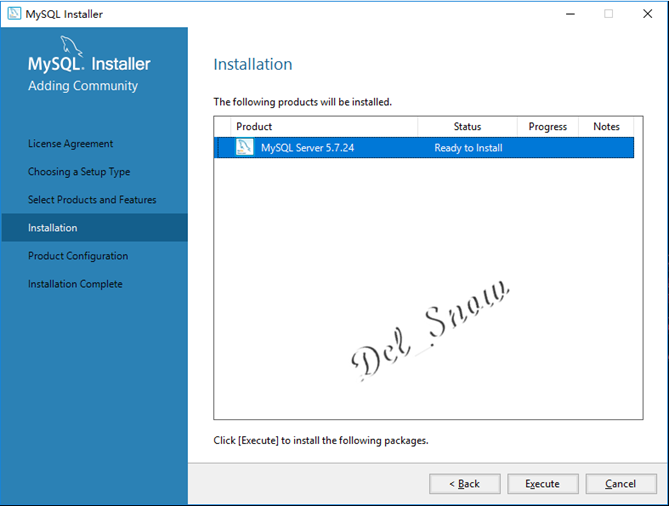The width and height of the screenshot is (669, 506).
Task: Click the MySQL dolphin logo
Action: pos(70,46)
